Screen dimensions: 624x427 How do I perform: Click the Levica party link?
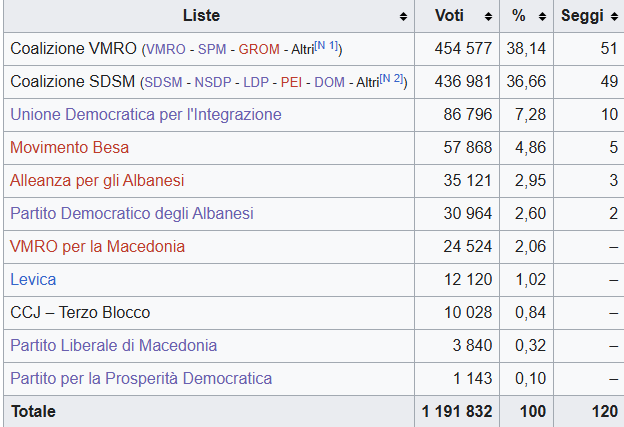tap(33, 280)
